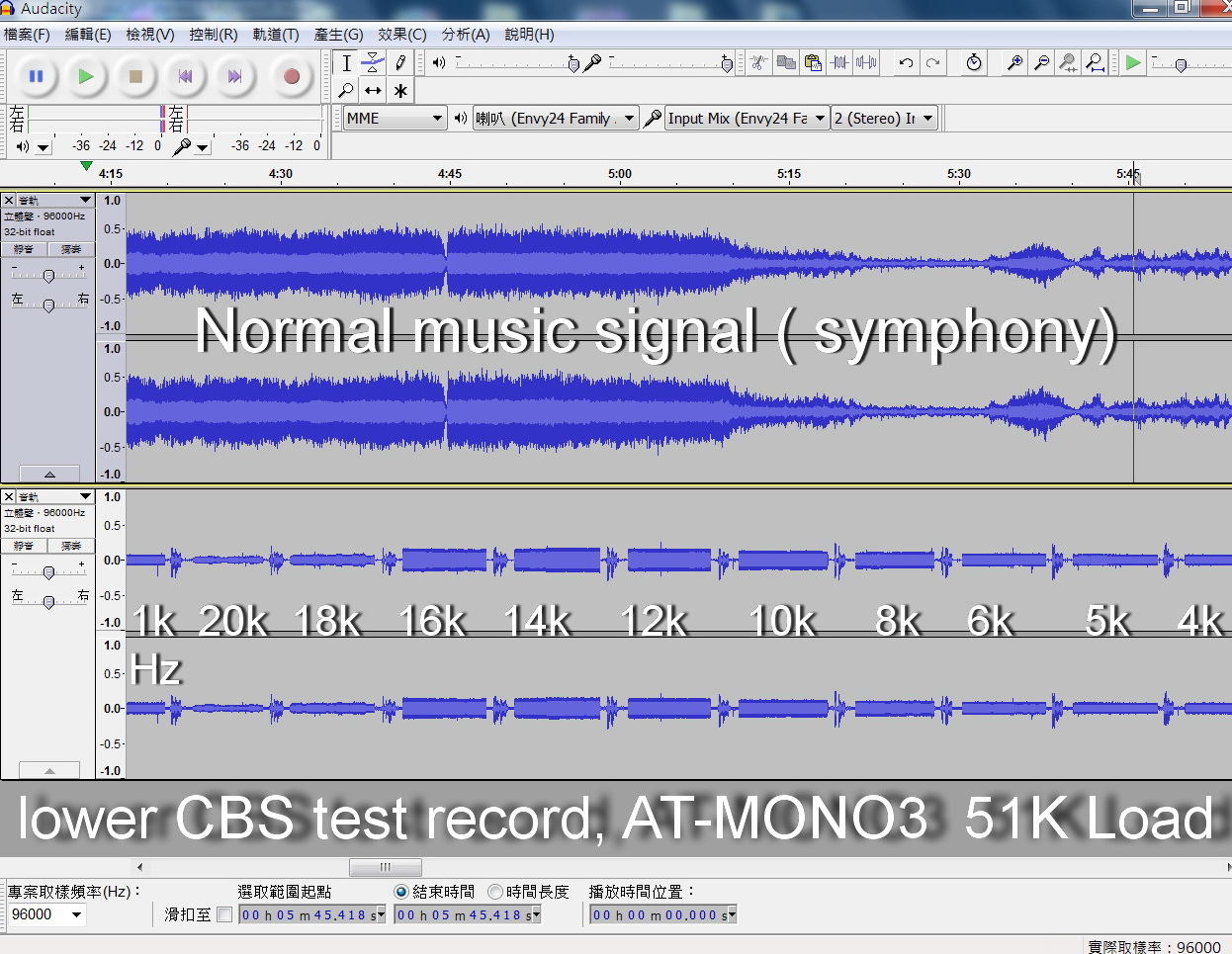Open the 編輯(E) menu
1232x954 pixels.
88,35
